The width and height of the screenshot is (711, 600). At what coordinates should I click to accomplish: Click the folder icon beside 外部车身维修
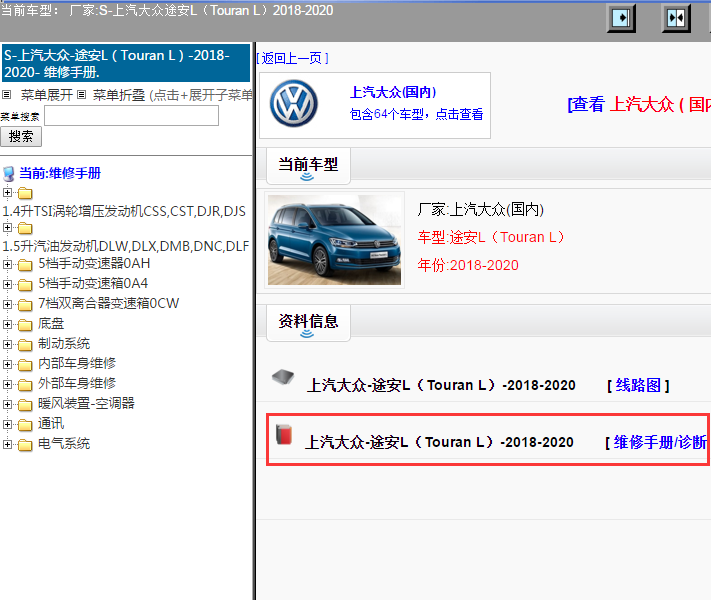pyautogui.click(x=25, y=385)
